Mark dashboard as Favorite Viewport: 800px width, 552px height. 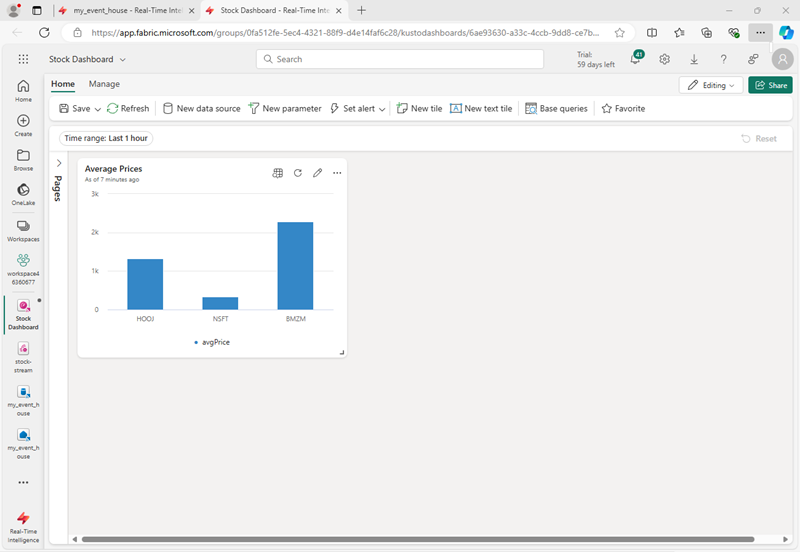point(623,109)
